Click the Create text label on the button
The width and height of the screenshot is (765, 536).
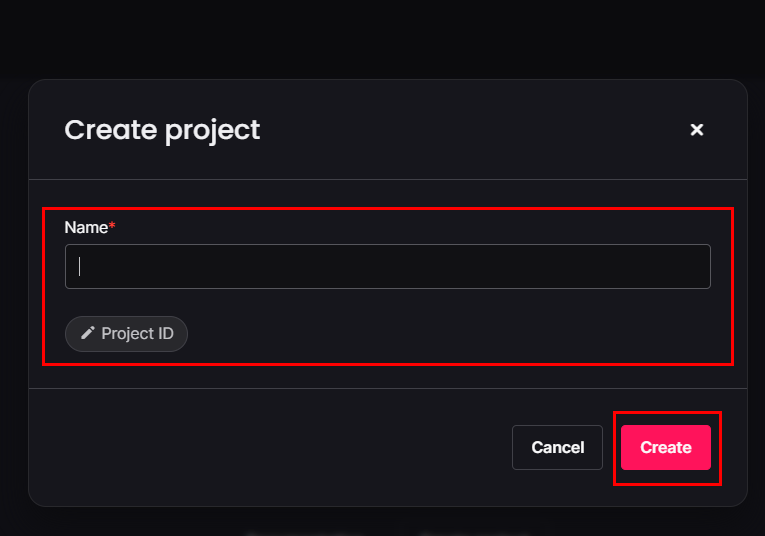(x=665, y=447)
